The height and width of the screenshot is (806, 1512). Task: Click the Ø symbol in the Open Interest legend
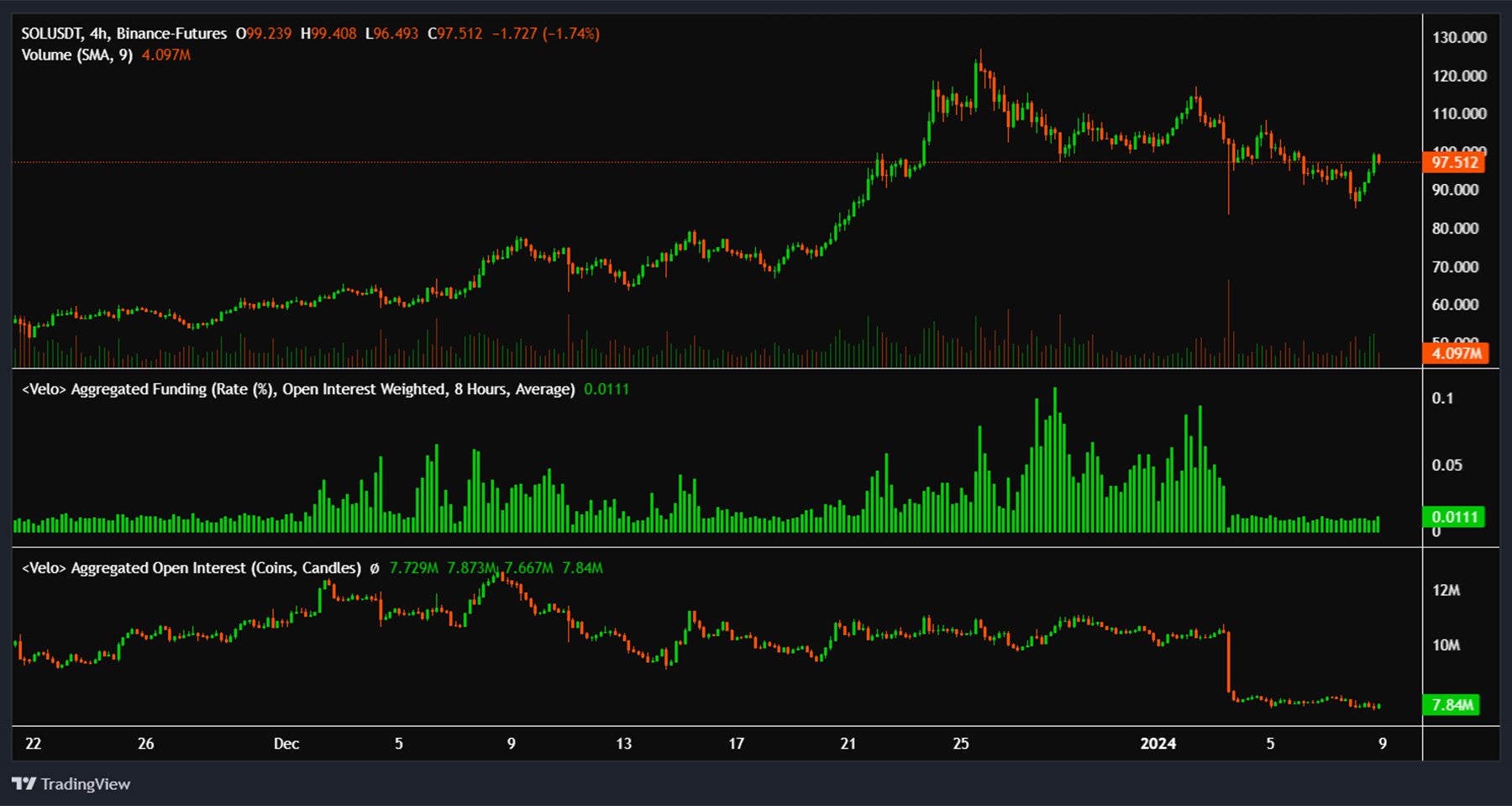click(x=374, y=568)
